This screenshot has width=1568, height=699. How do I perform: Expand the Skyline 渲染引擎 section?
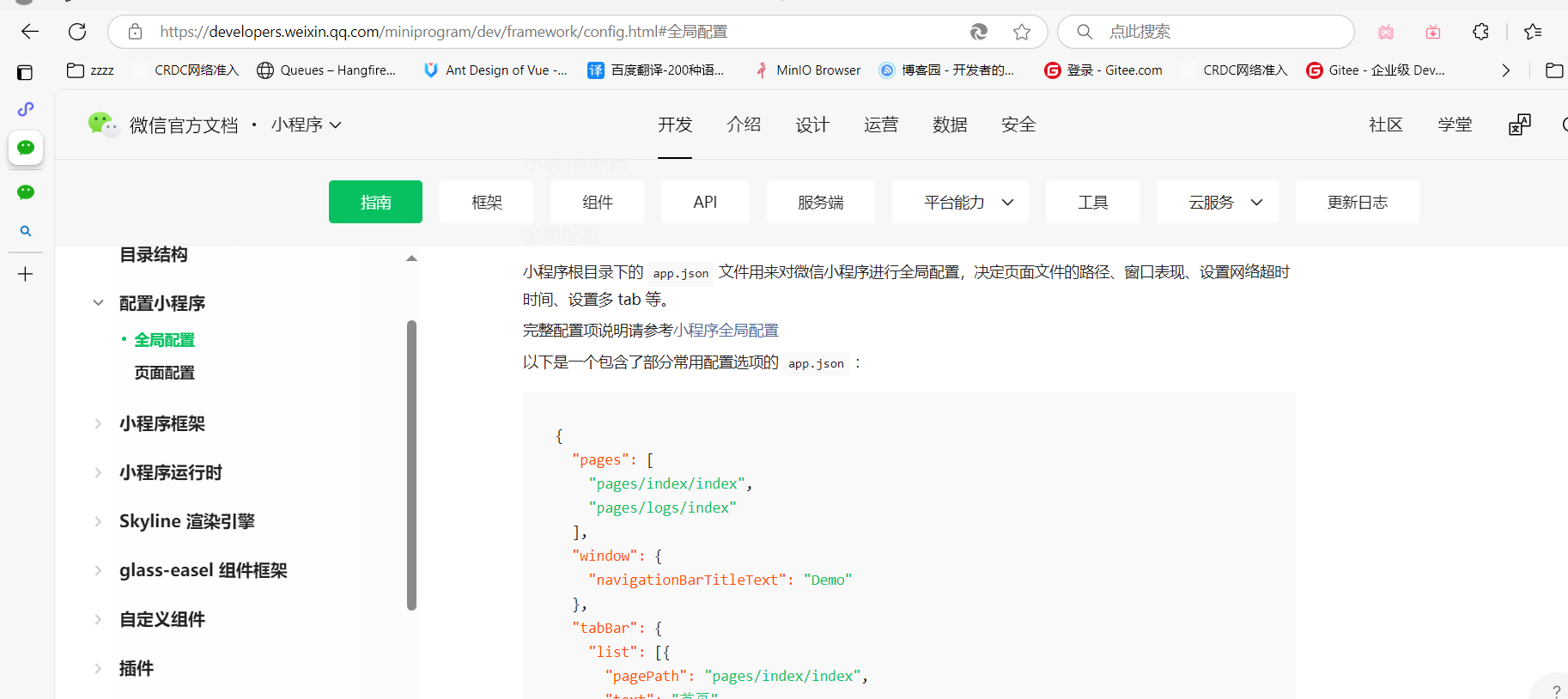pos(98,521)
